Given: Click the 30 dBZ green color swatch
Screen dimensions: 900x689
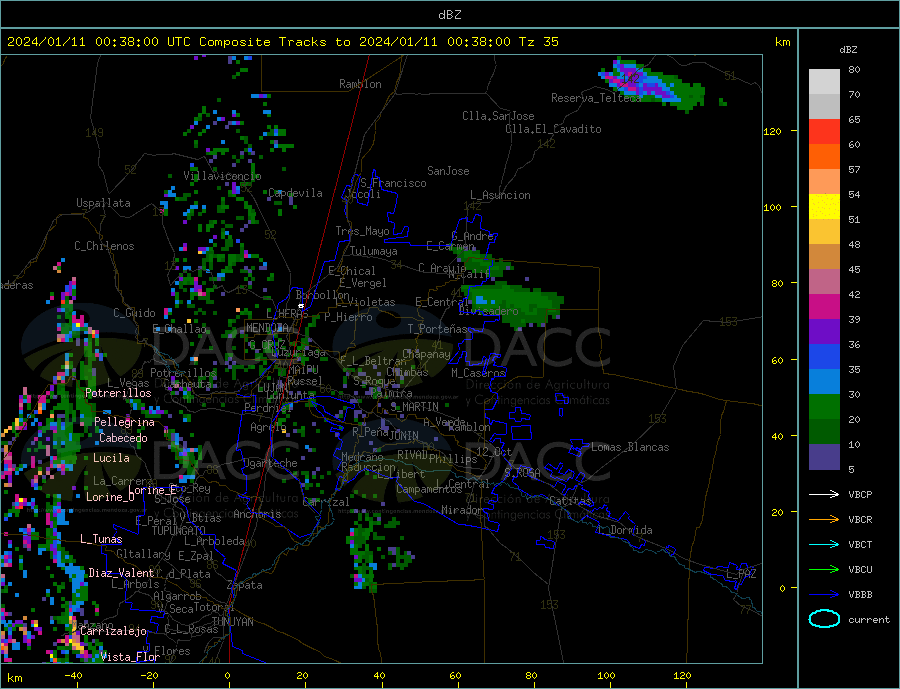Looking at the screenshot, I should 824,407.
